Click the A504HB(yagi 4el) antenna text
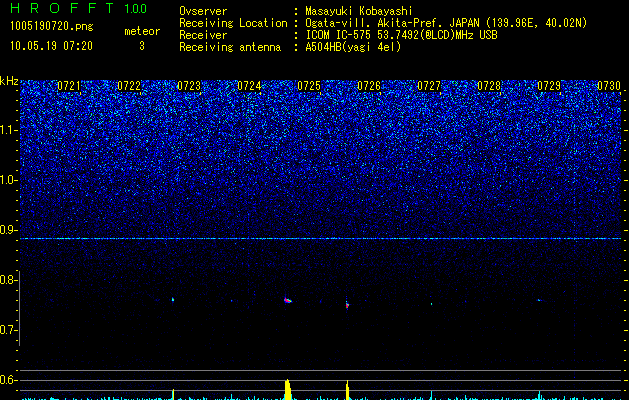The image size is (629, 400). tap(353, 47)
